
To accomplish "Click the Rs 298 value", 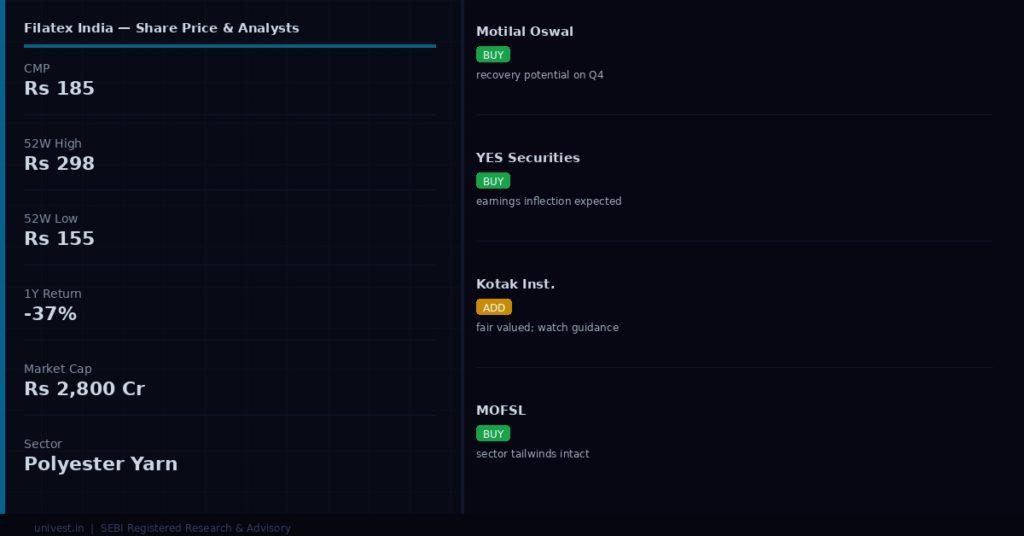I will (x=59, y=163).
